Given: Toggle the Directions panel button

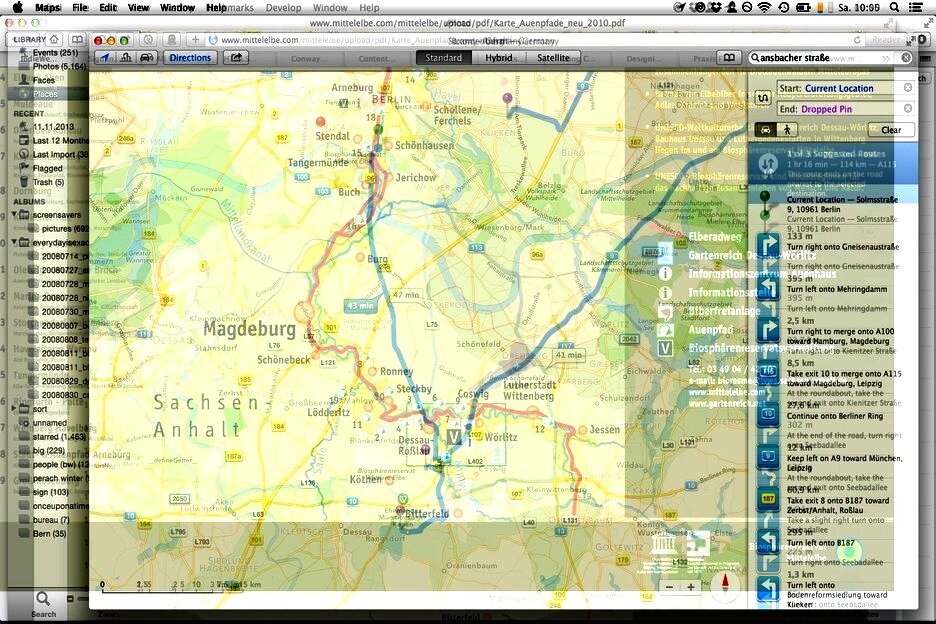Looking at the screenshot, I should coord(190,58).
